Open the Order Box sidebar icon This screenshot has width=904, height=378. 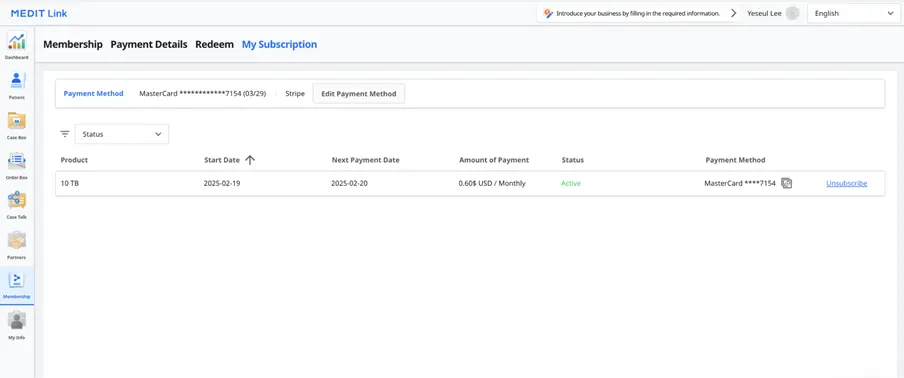click(x=17, y=161)
